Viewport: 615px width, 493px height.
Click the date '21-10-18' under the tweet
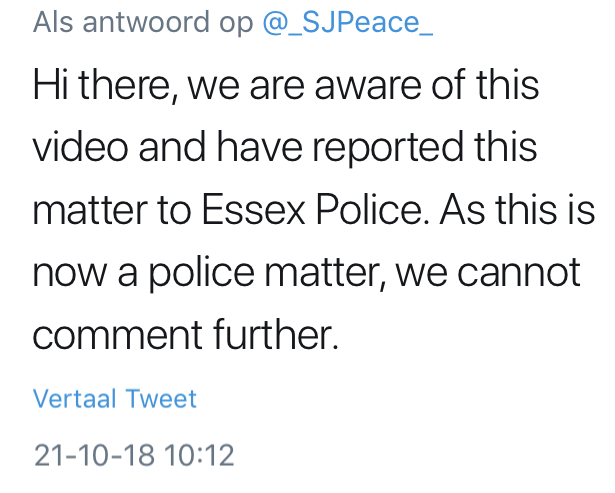94,455
